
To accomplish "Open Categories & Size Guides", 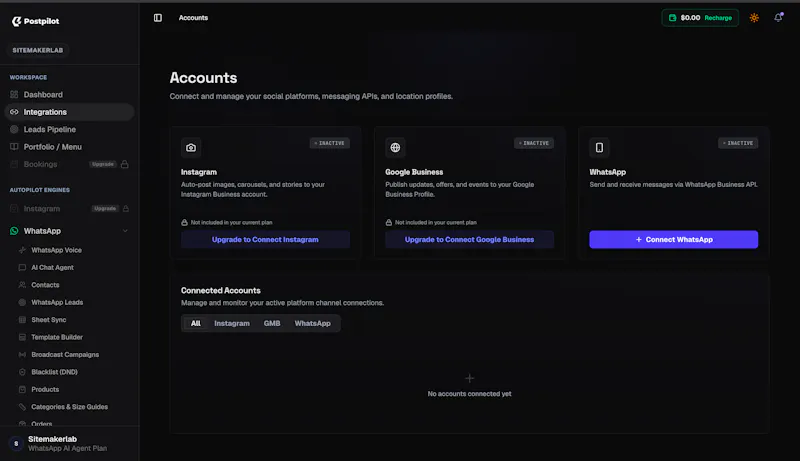I will pyautogui.click(x=69, y=406).
